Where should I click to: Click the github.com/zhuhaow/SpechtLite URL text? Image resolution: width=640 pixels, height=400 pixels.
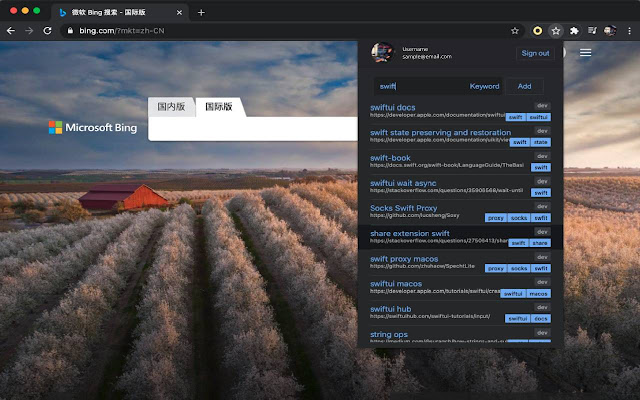click(x=422, y=266)
